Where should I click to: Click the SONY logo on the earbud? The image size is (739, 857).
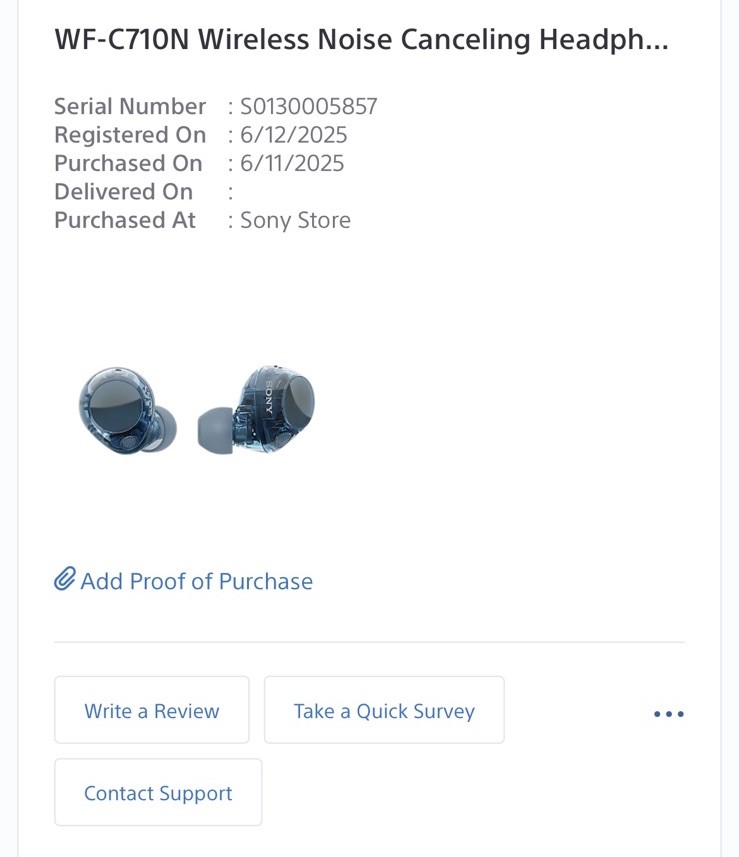point(268,397)
